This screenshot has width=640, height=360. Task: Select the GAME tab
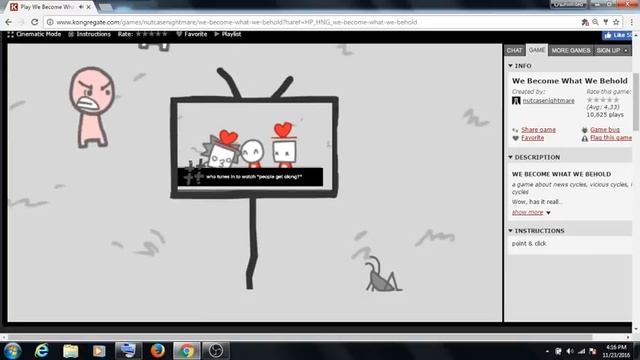tap(537, 50)
